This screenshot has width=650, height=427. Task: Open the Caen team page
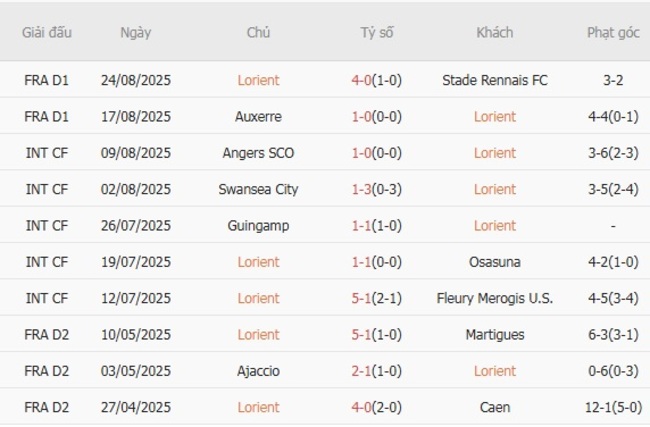pyautogui.click(x=495, y=407)
